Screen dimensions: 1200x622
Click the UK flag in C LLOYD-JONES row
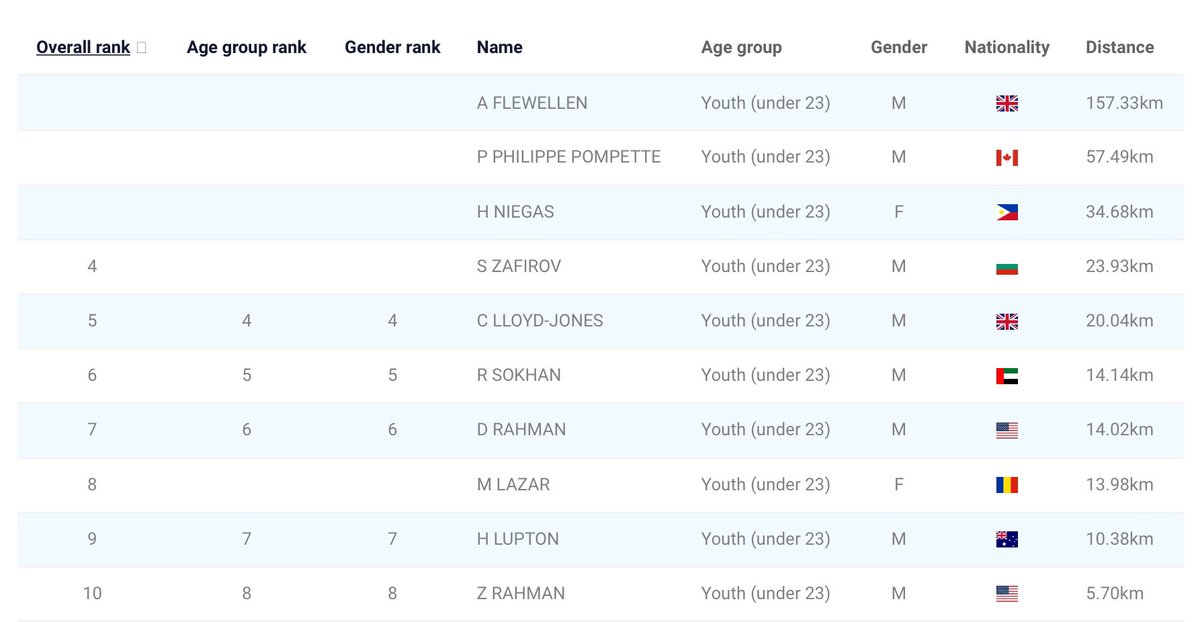click(1007, 322)
